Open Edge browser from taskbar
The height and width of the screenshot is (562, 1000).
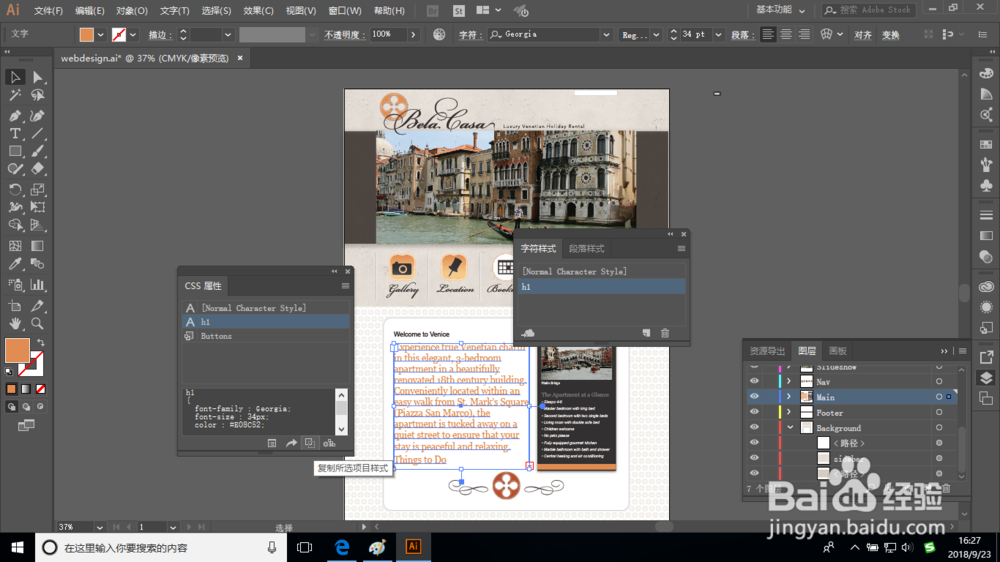(342, 547)
